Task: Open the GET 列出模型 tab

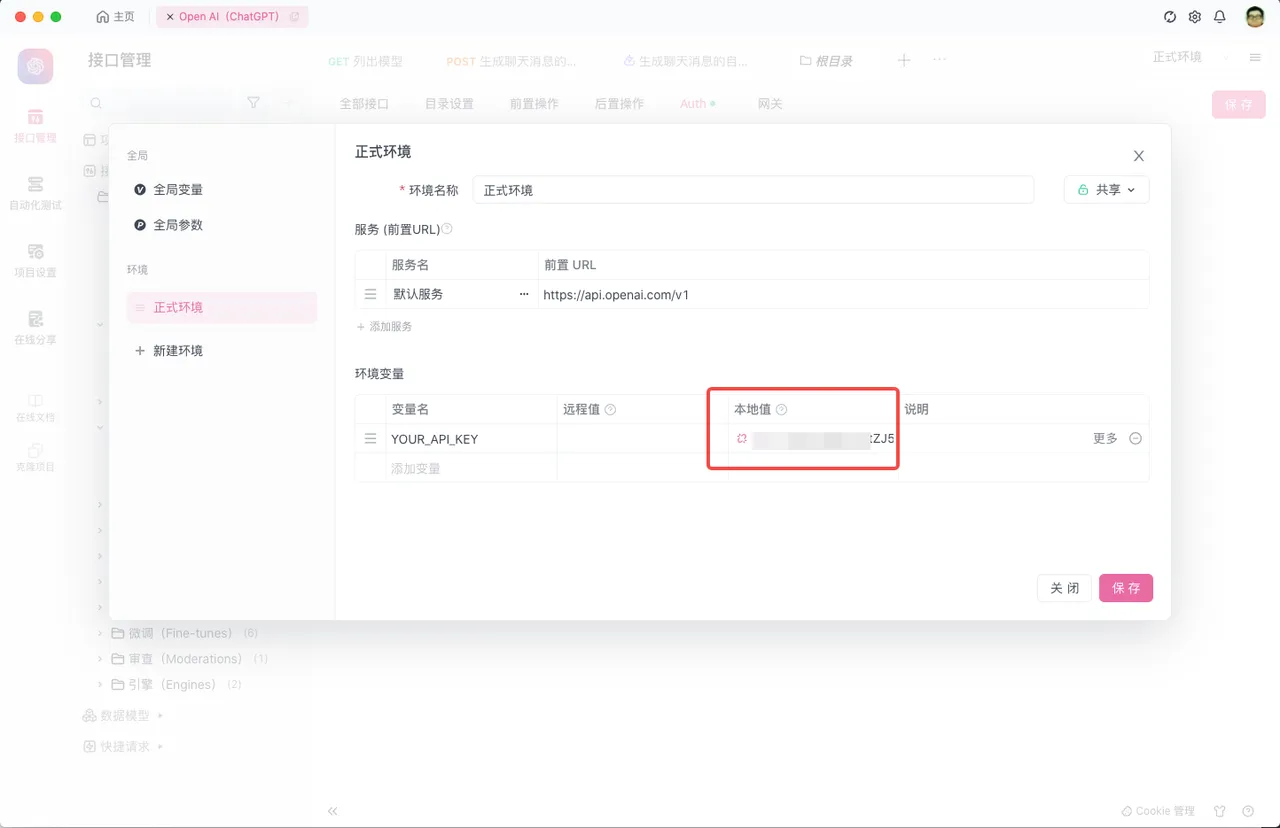Action: pos(365,61)
